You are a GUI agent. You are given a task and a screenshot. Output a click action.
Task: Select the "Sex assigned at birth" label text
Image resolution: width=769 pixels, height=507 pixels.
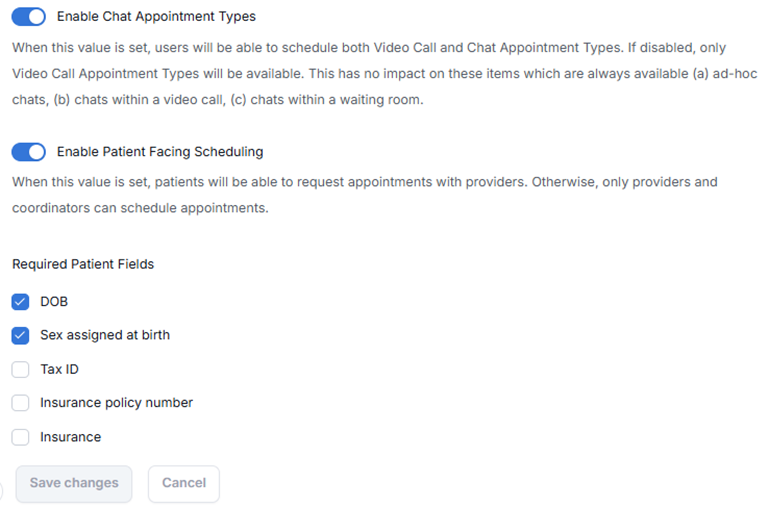[105, 335]
